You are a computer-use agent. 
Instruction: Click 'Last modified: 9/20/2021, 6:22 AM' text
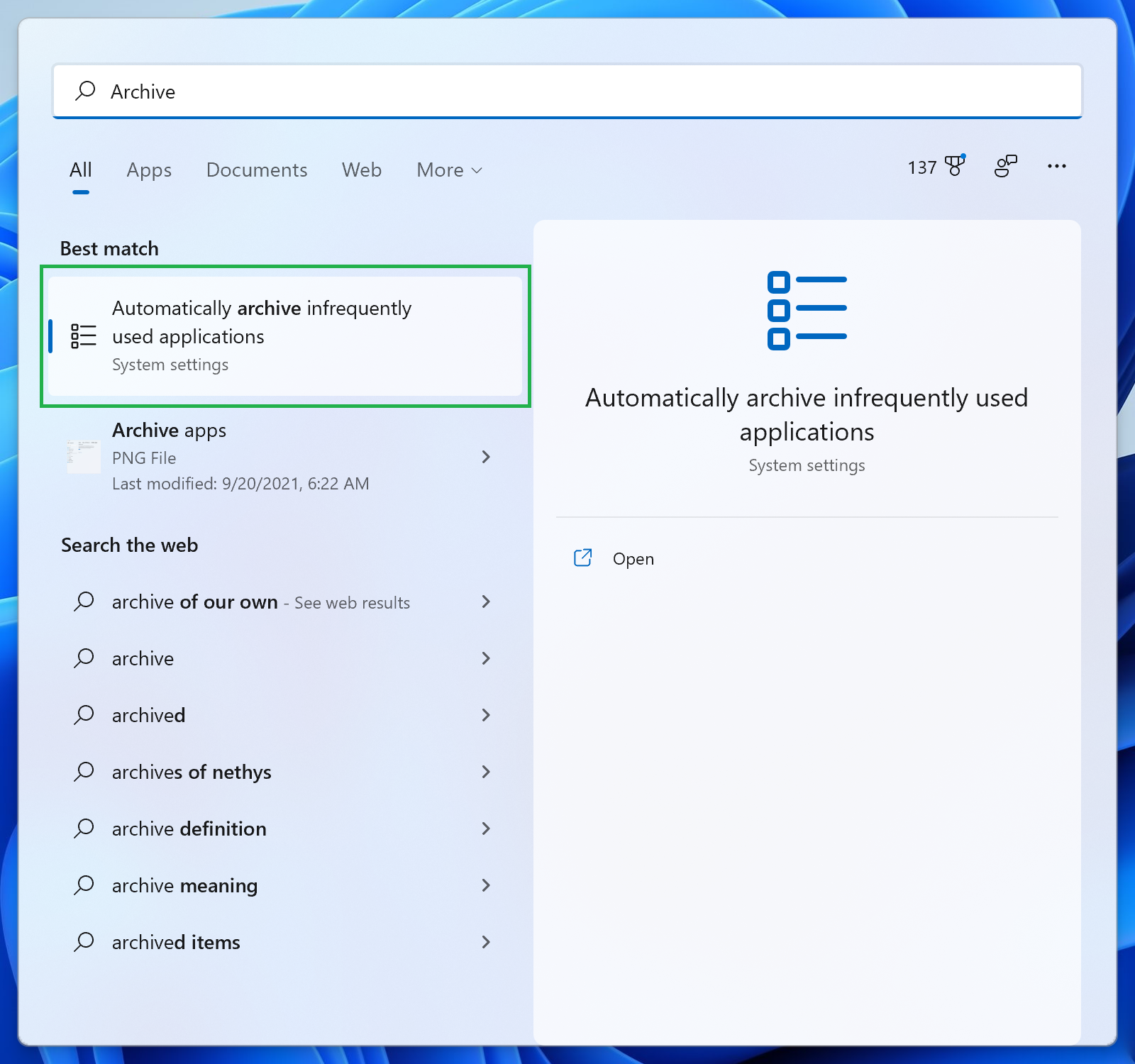coord(240,484)
